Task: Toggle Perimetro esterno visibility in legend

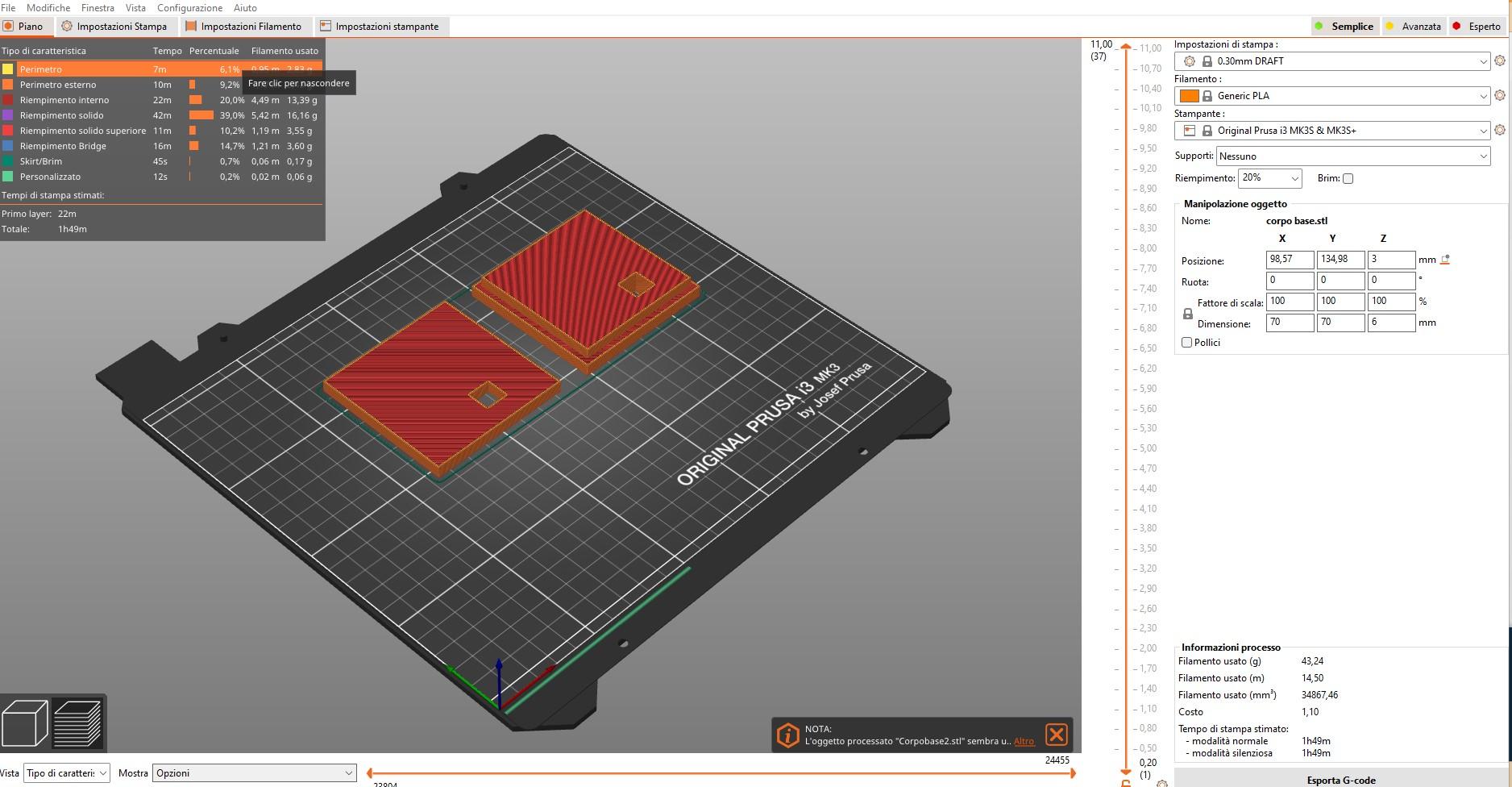Action: coord(161,85)
